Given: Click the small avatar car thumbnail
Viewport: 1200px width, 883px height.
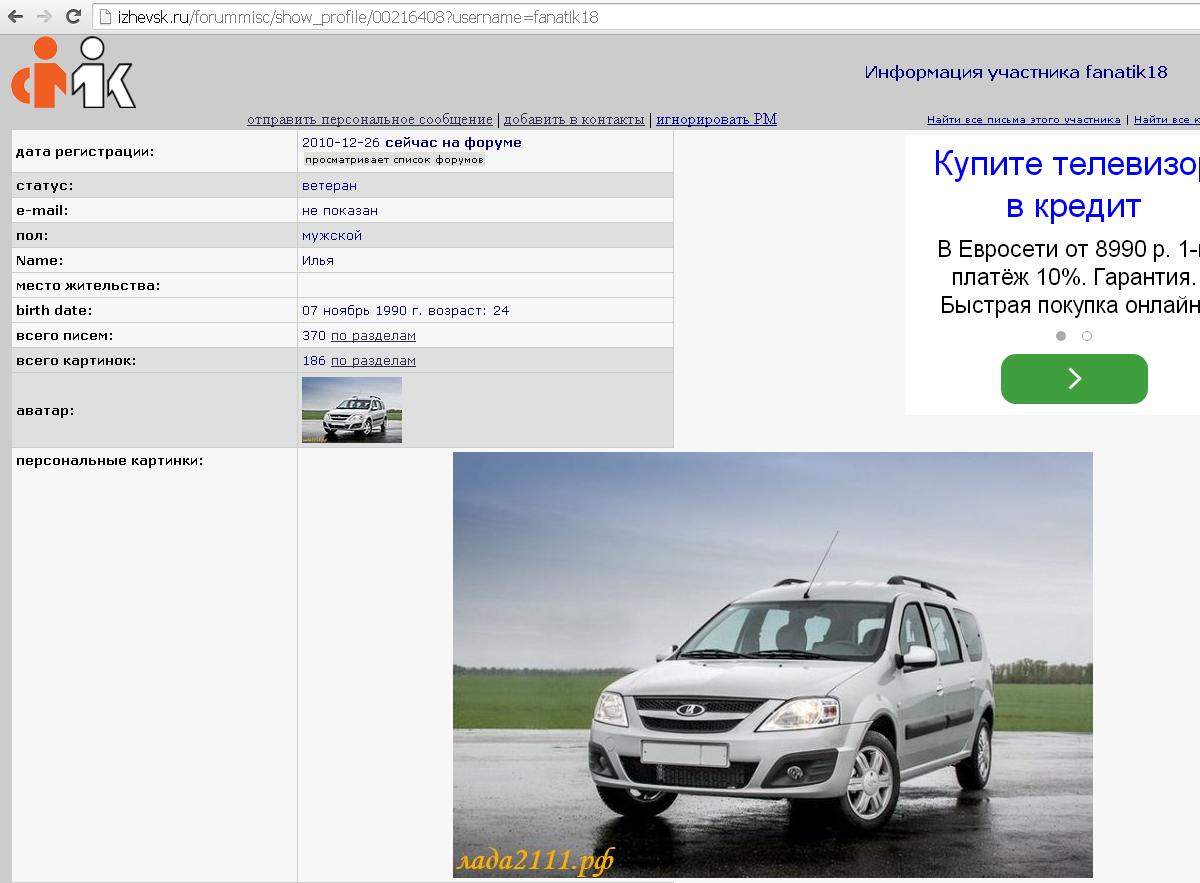Looking at the screenshot, I should click(x=352, y=410).
